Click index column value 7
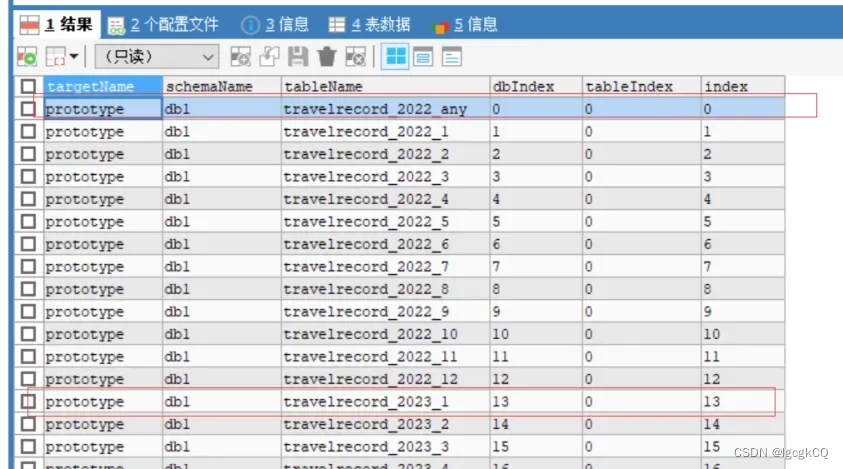843x469 pixels. [743, 267]
